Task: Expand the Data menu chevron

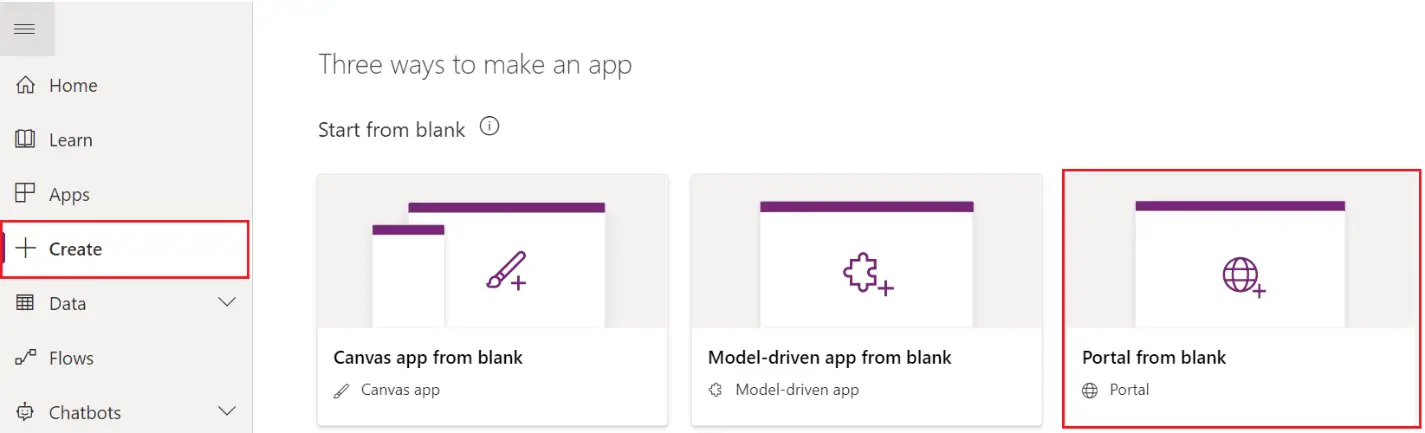Action: (x=227, y=302)
